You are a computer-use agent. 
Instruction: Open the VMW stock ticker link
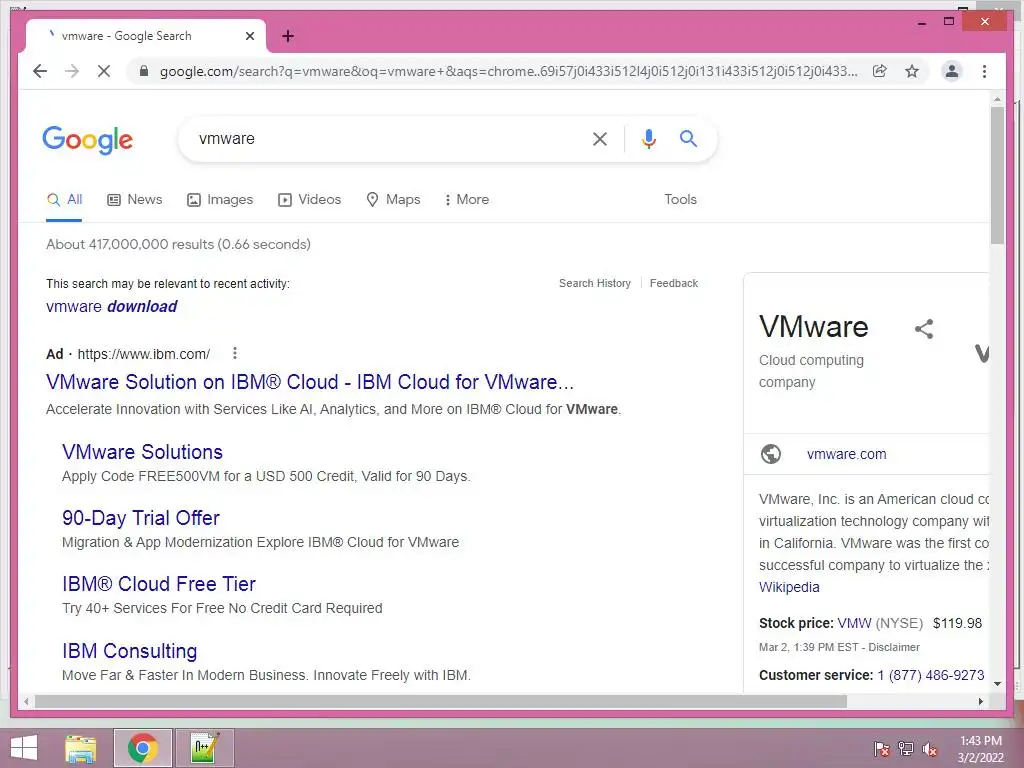coord(854,623)
